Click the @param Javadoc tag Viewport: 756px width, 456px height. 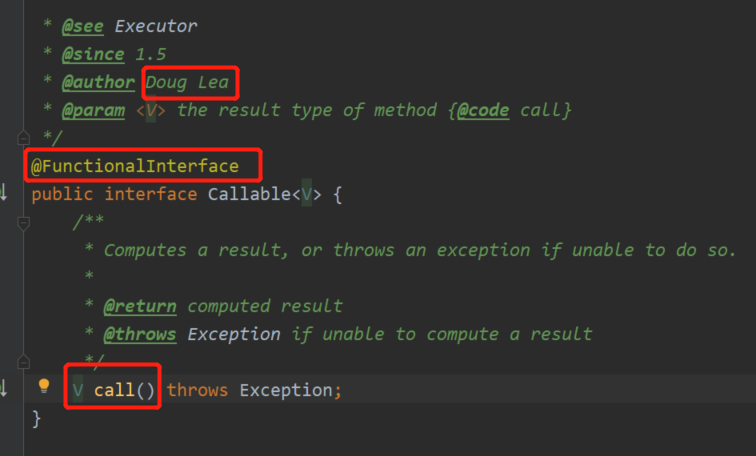tap(93, 110)
